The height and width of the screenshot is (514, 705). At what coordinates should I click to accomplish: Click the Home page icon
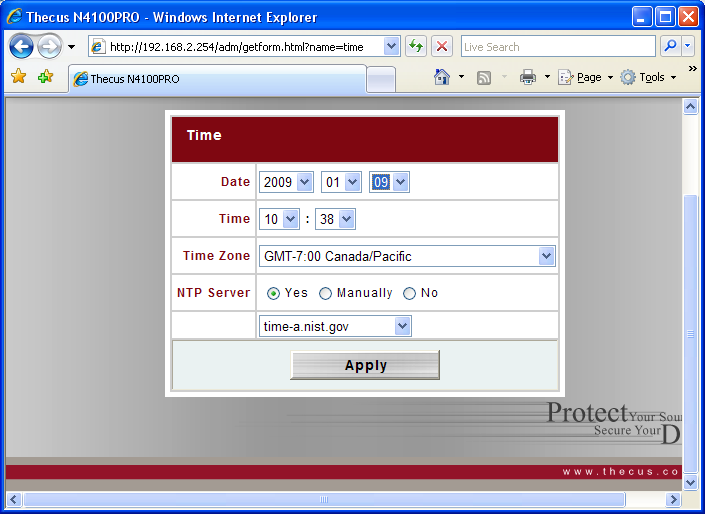442,77
